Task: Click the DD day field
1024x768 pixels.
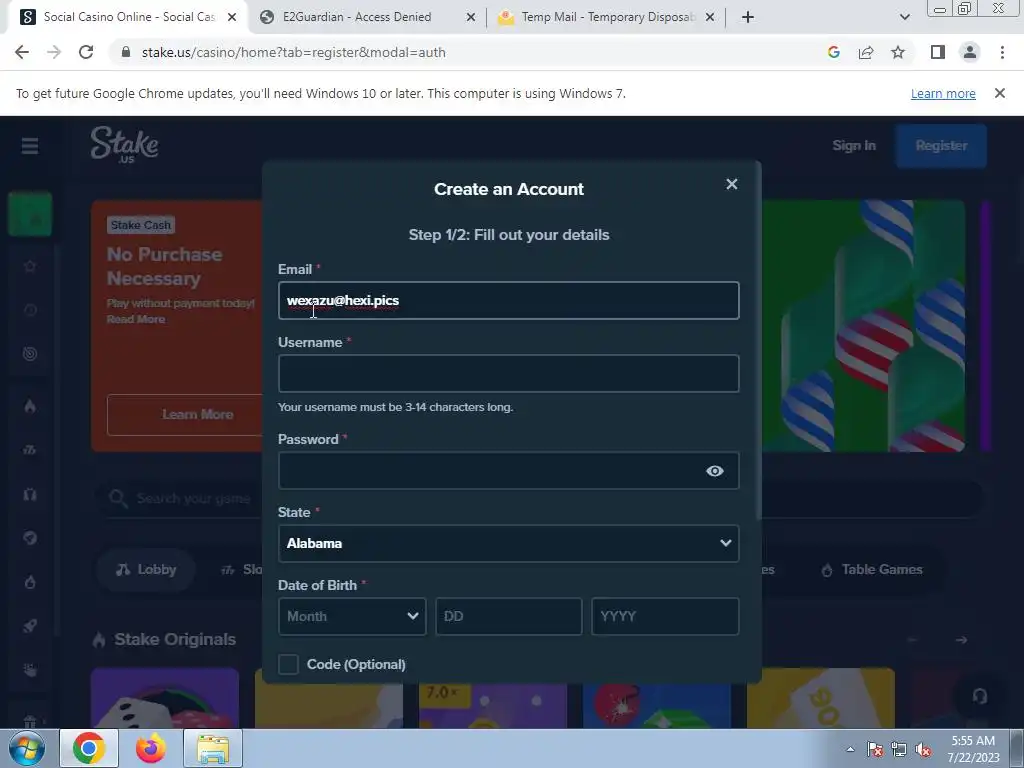Action: pos(509,616)
